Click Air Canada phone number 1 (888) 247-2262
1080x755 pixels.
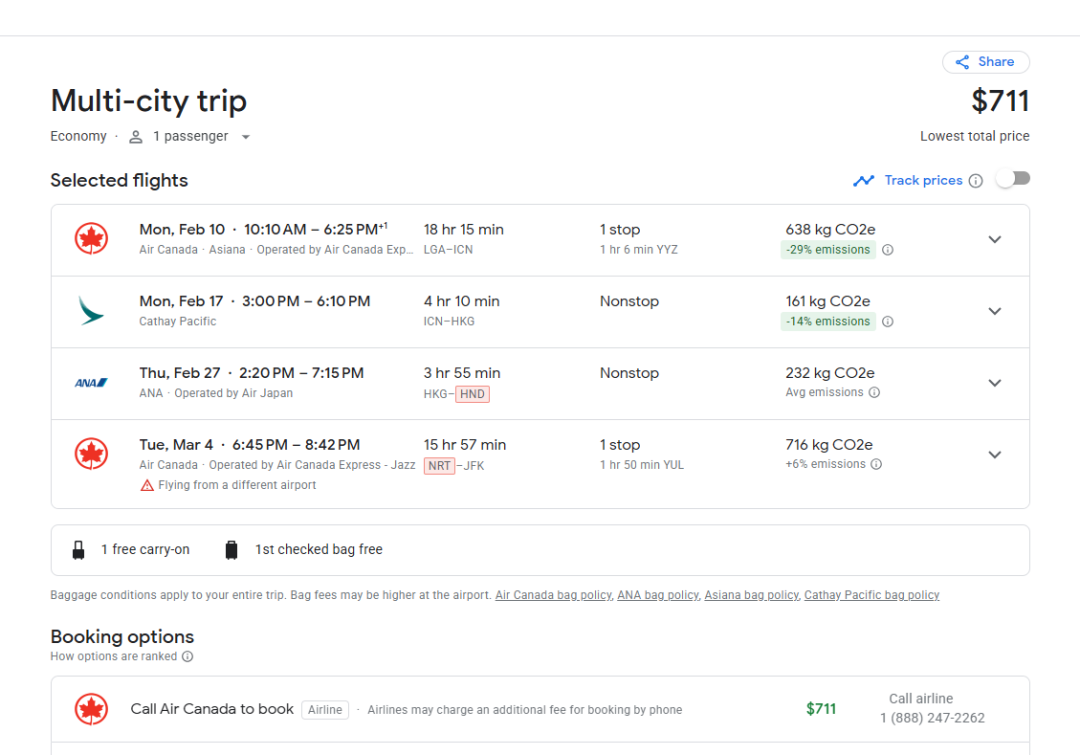pos(933,718)
